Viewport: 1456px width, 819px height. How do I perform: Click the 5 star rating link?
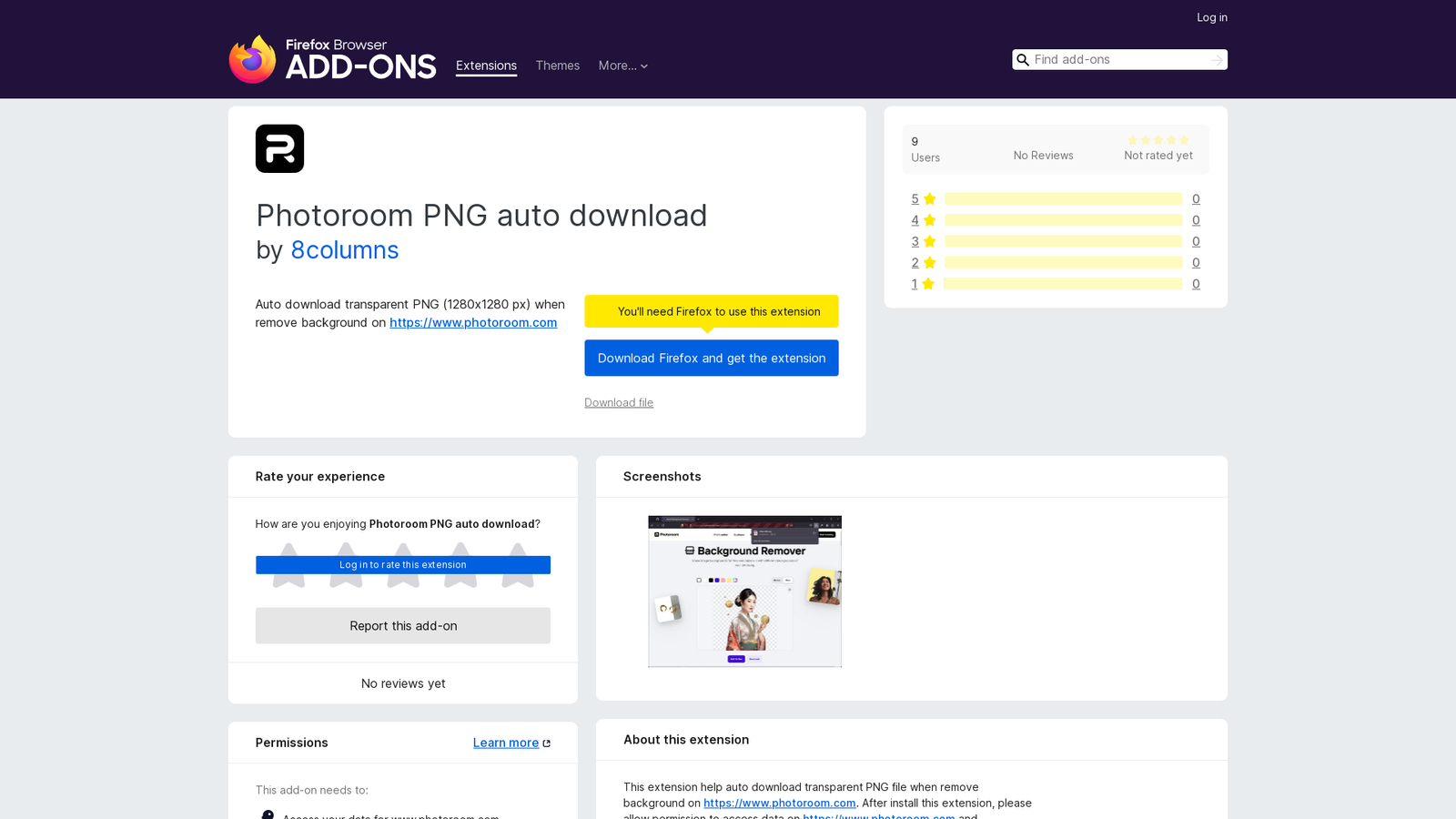[915, 199]
